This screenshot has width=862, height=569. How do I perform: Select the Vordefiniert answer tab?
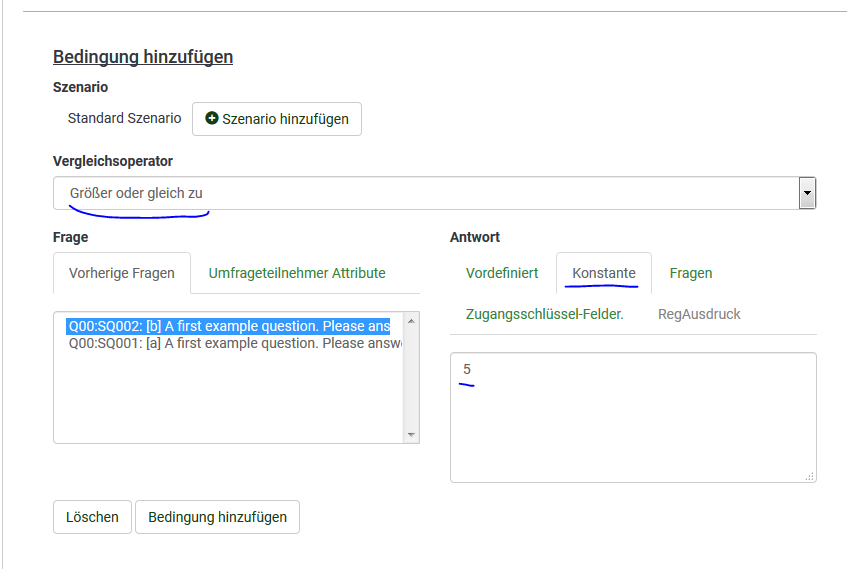point(502,273)
